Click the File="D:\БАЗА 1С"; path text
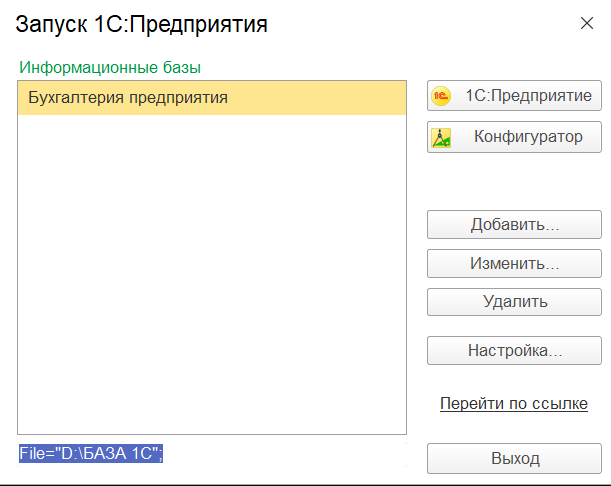 click(x=91, y=454)
